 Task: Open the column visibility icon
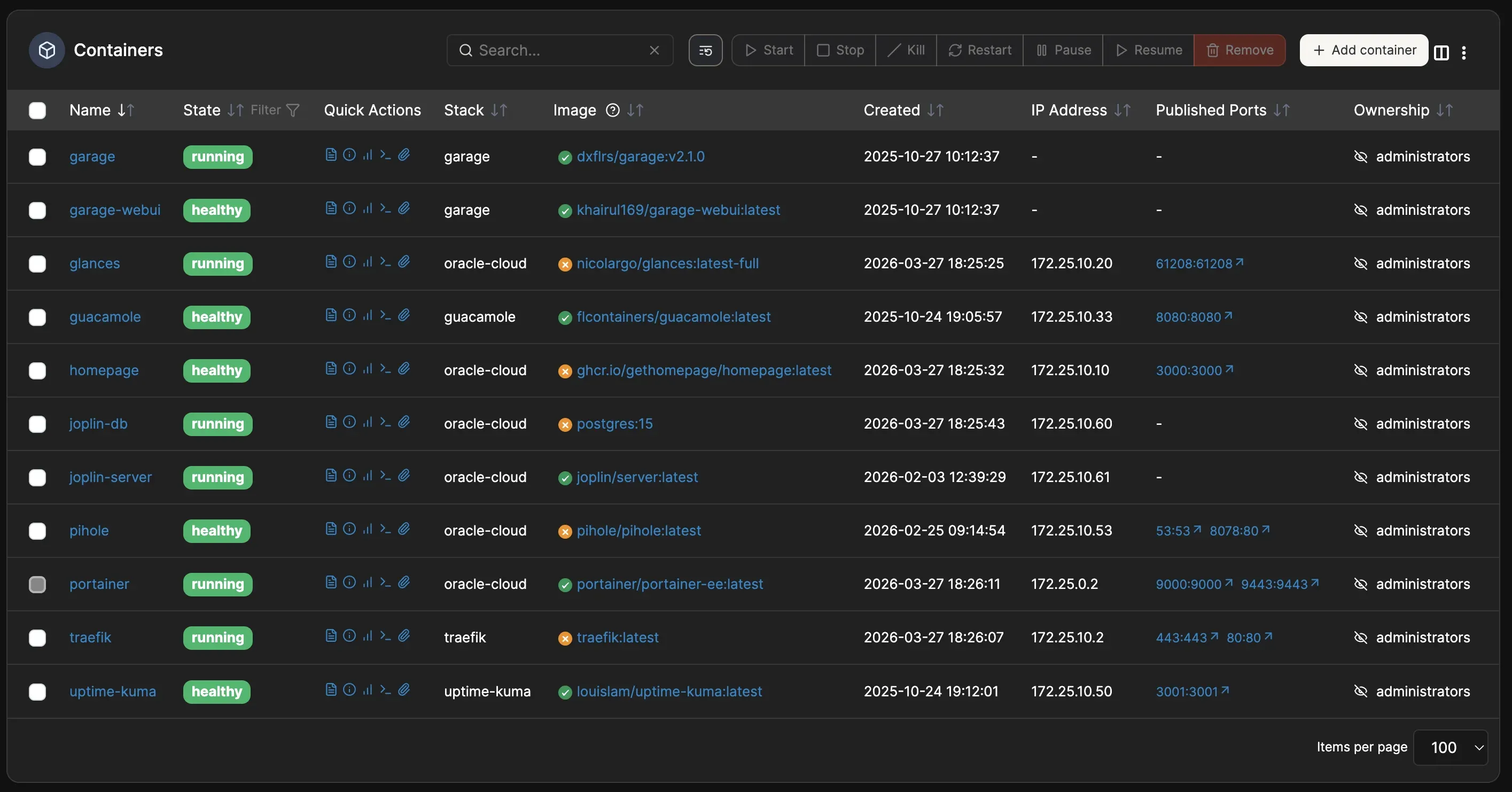[x=1441, y=52]
